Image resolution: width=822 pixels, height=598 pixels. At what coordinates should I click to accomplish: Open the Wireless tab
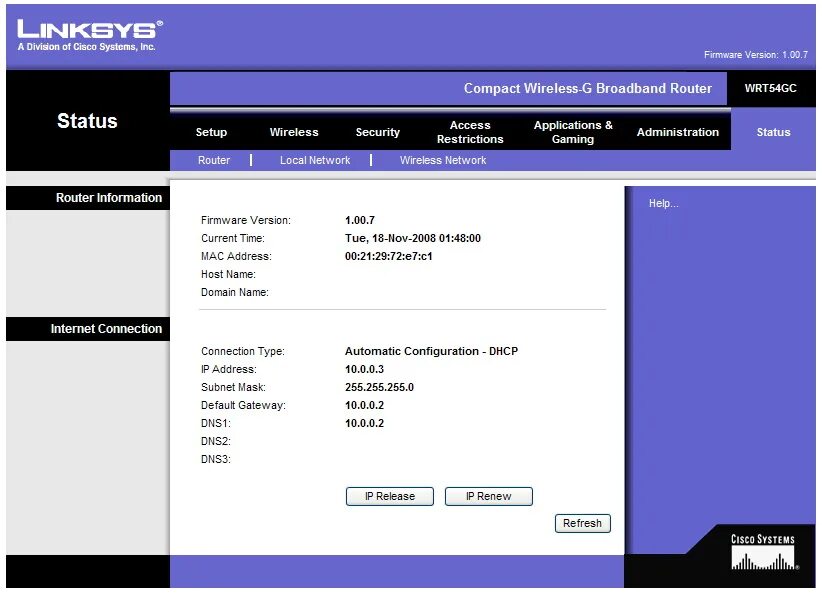coord(294,132)
